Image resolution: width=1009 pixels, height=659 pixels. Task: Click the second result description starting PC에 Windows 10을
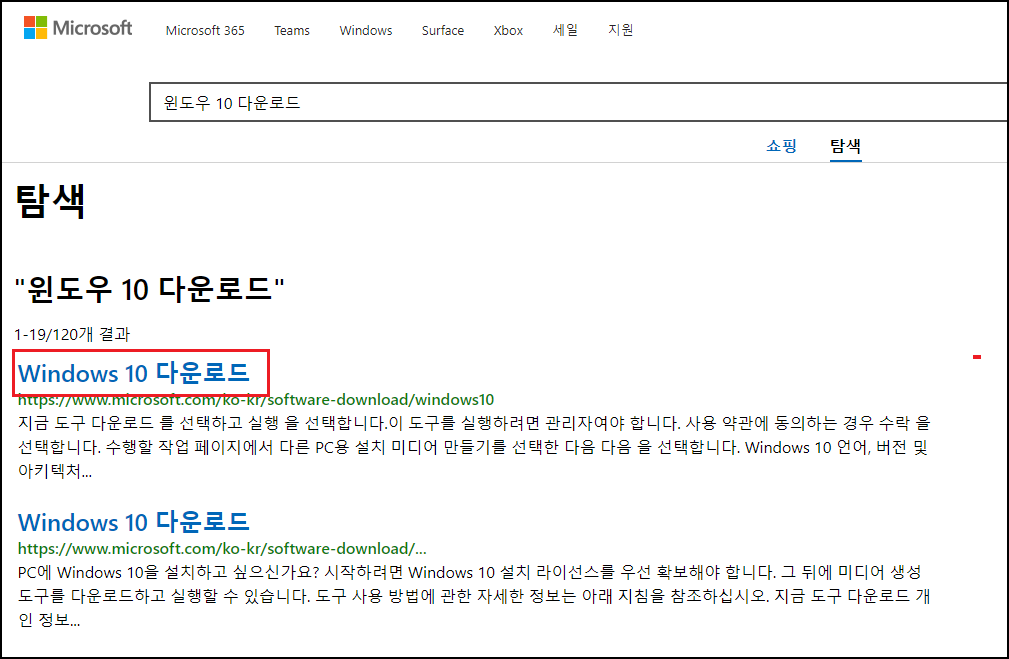tap(474, 596)
